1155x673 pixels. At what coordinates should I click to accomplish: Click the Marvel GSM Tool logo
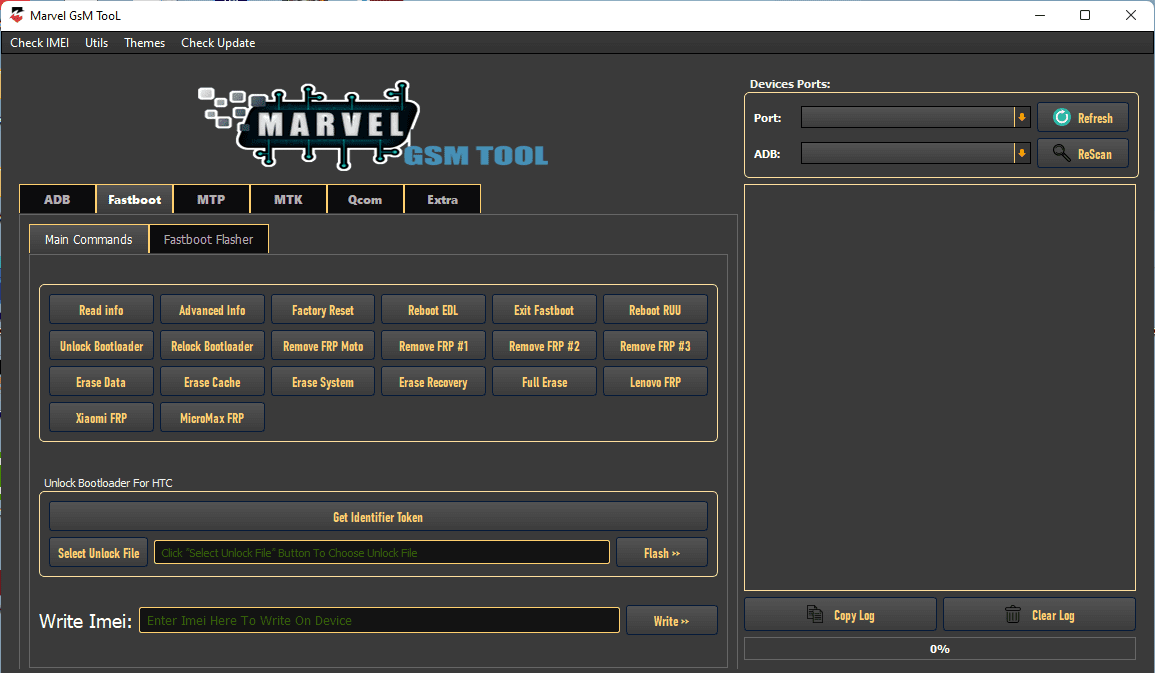373,126
